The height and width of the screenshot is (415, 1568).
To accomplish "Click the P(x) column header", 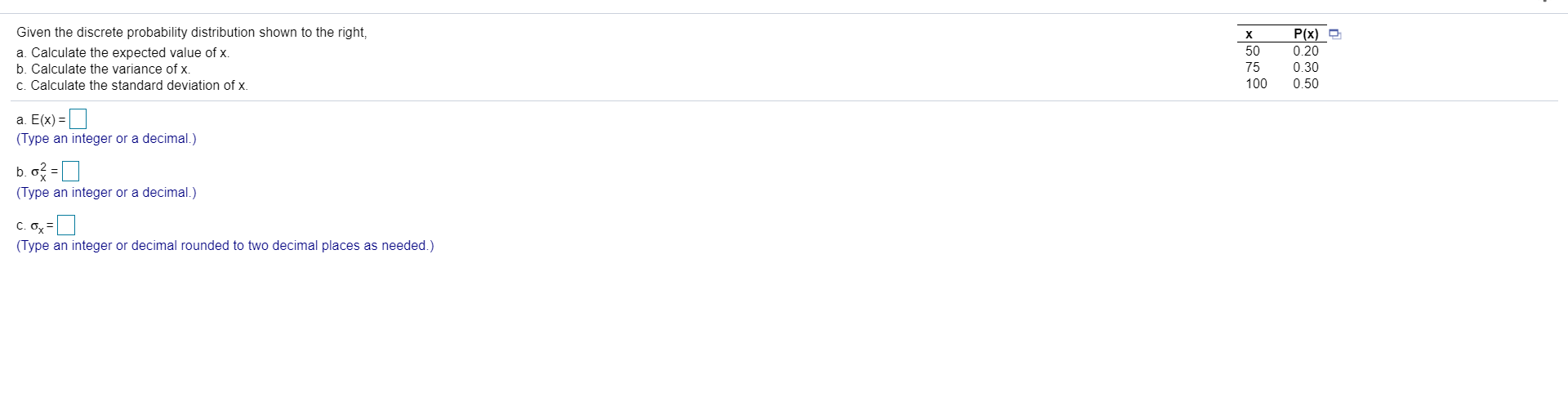I will pyautogui.click(x=1306, y=34).
